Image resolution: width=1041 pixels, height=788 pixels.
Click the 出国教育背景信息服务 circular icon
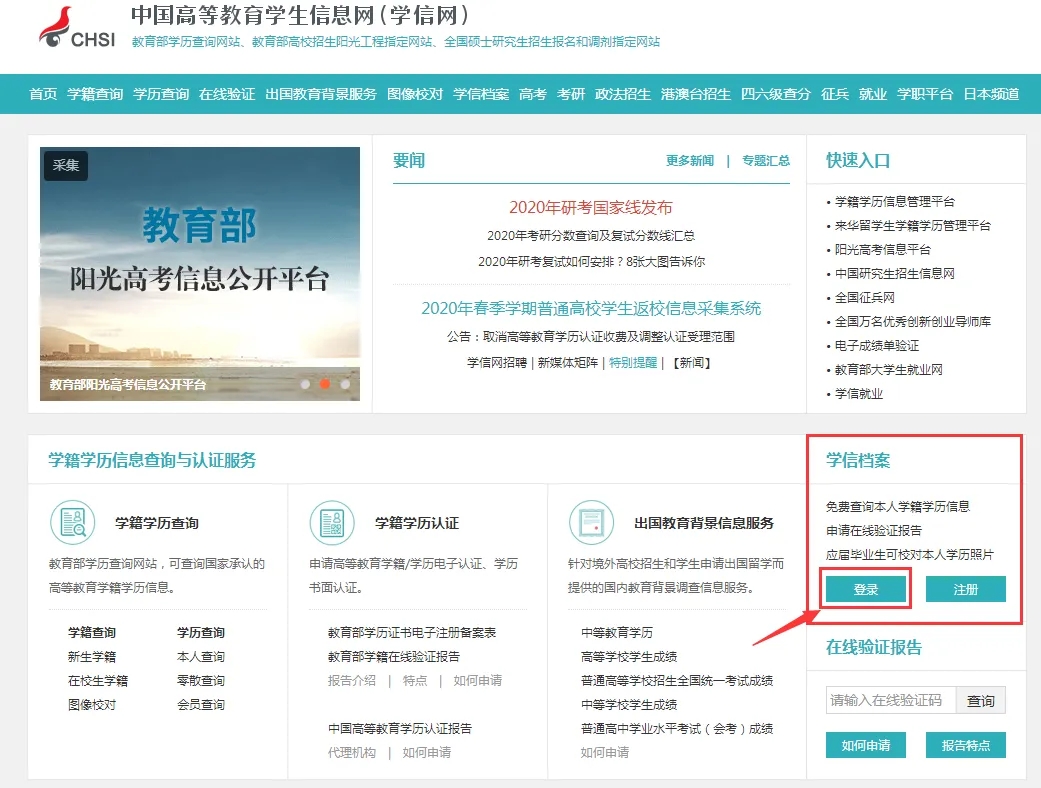591,522
